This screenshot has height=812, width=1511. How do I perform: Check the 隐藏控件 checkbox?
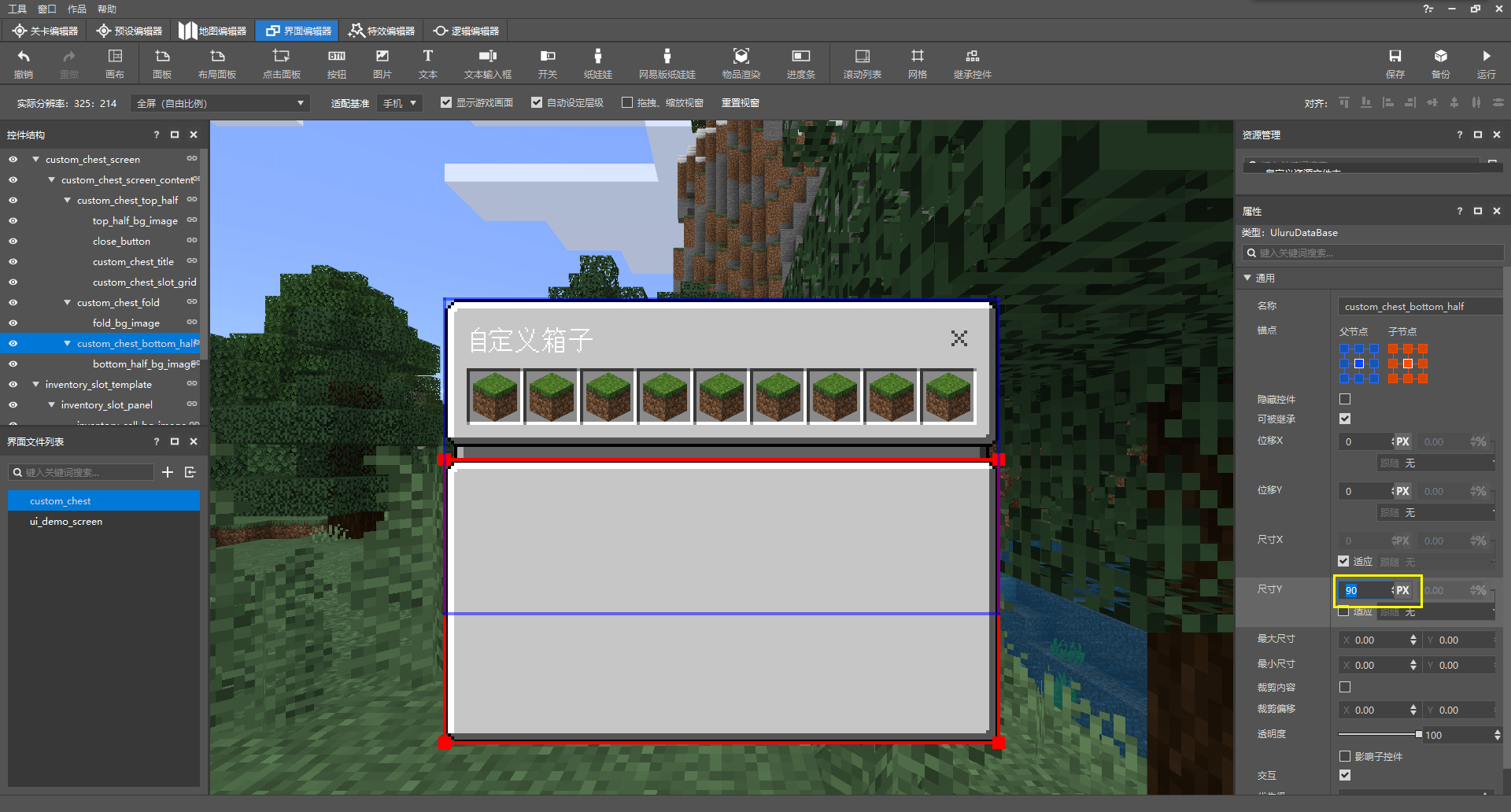[1345, 399]
